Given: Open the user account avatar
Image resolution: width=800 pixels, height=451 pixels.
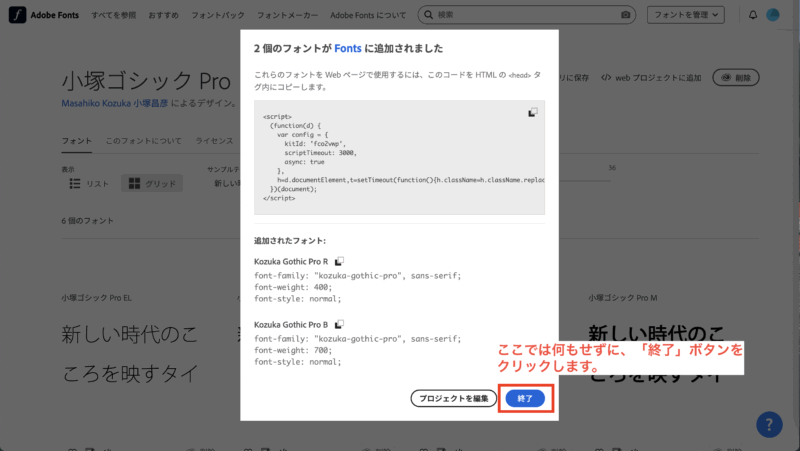Looking at the screenshot, I should coord(773,15).
